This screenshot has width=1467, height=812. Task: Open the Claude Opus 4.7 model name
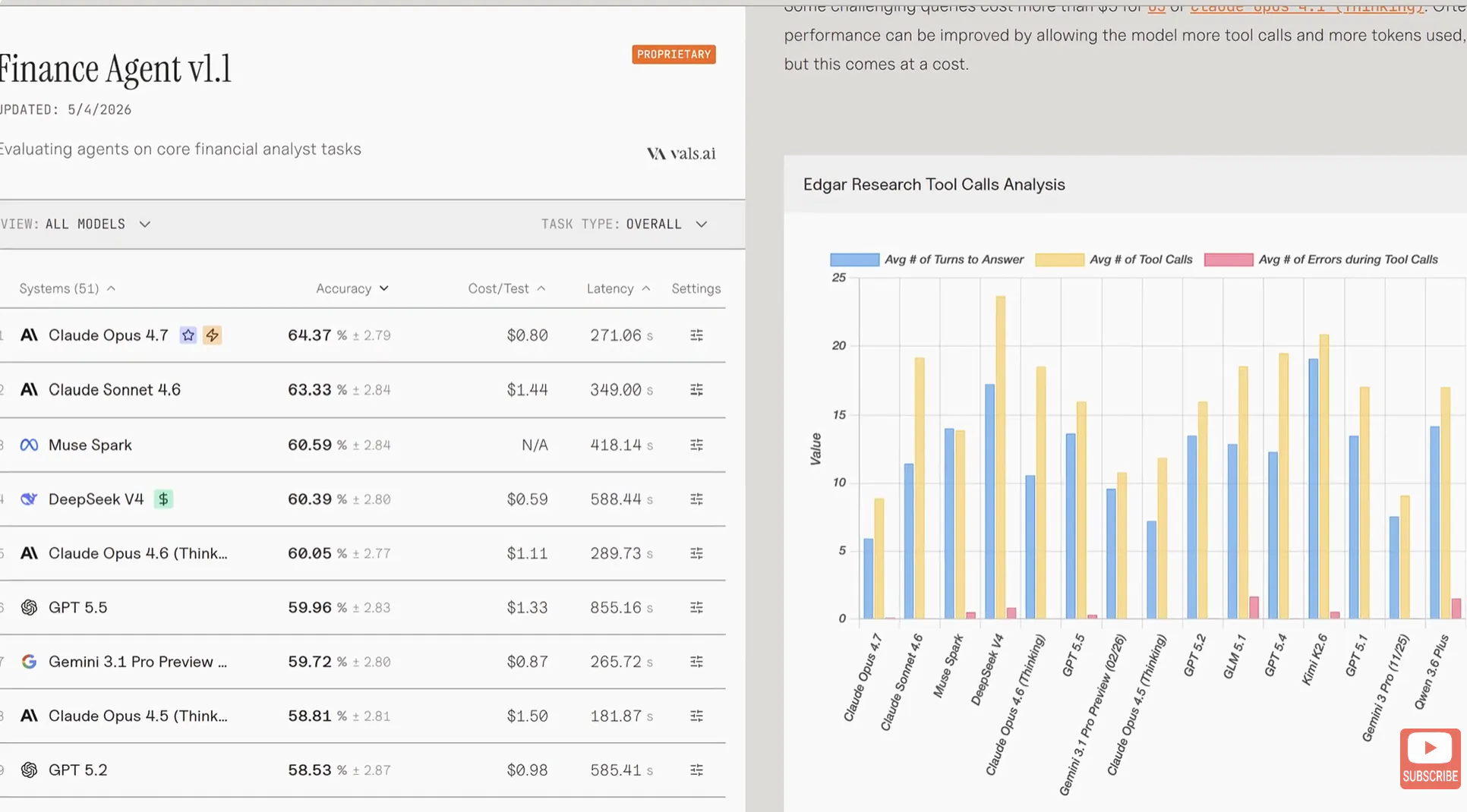click(109, 335)
